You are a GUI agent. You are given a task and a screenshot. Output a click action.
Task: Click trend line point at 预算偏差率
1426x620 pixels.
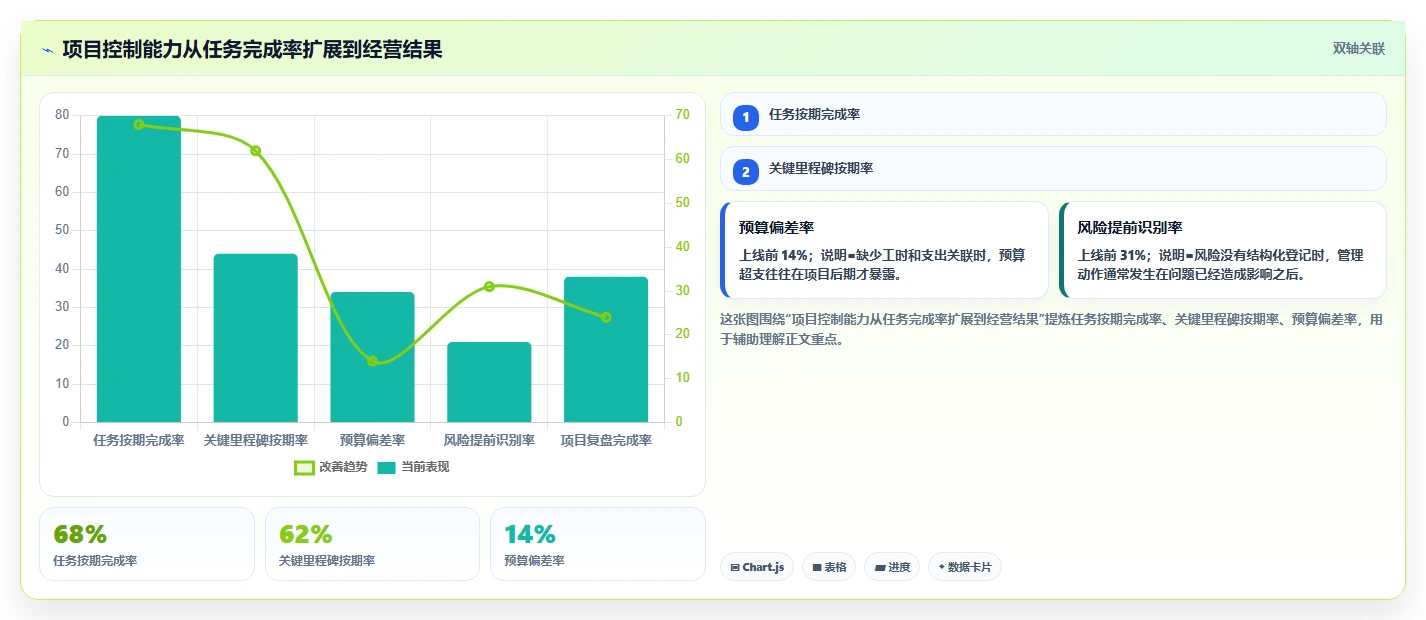tap(372, 361)
